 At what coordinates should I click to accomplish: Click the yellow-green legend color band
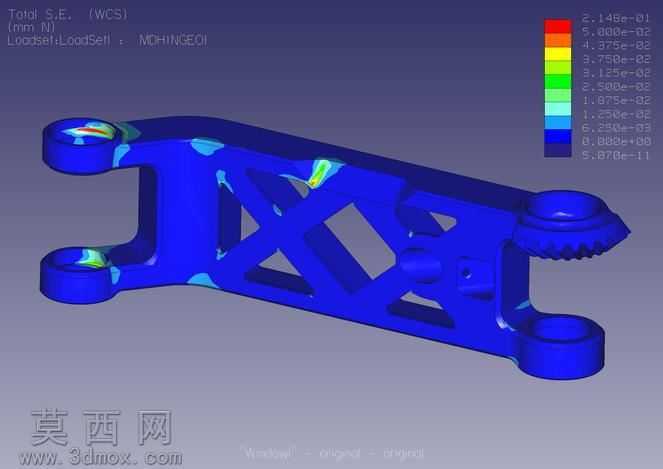557,67
